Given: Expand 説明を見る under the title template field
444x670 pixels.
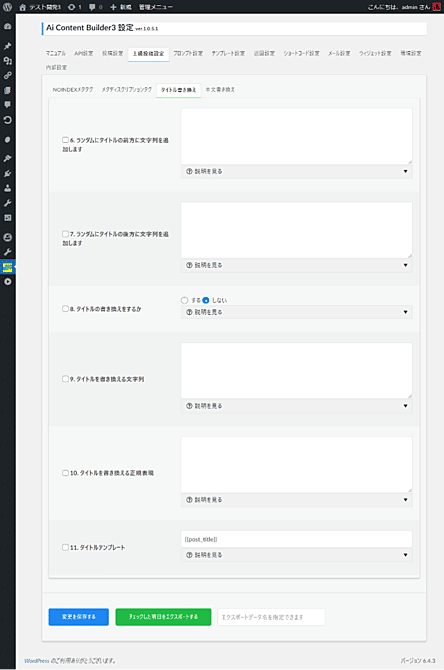Looking at the screenshot, I should [x=297, y=555].
